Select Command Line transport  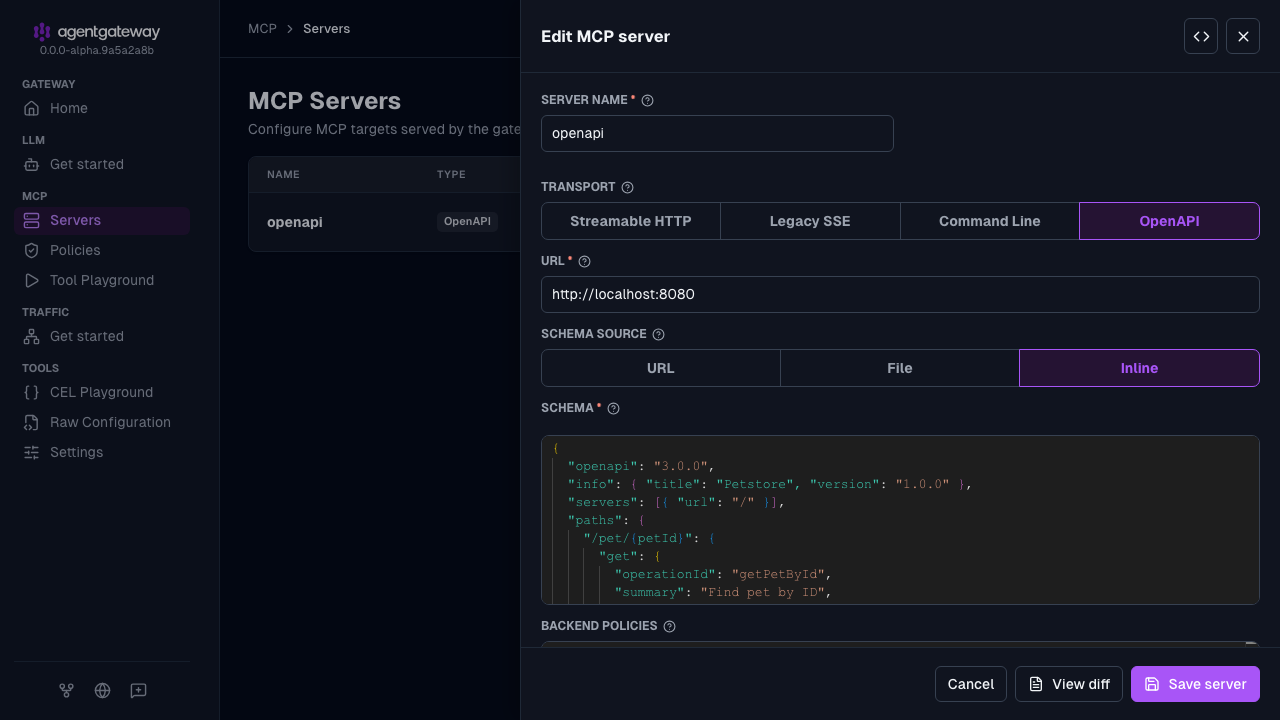pos(990,221)
